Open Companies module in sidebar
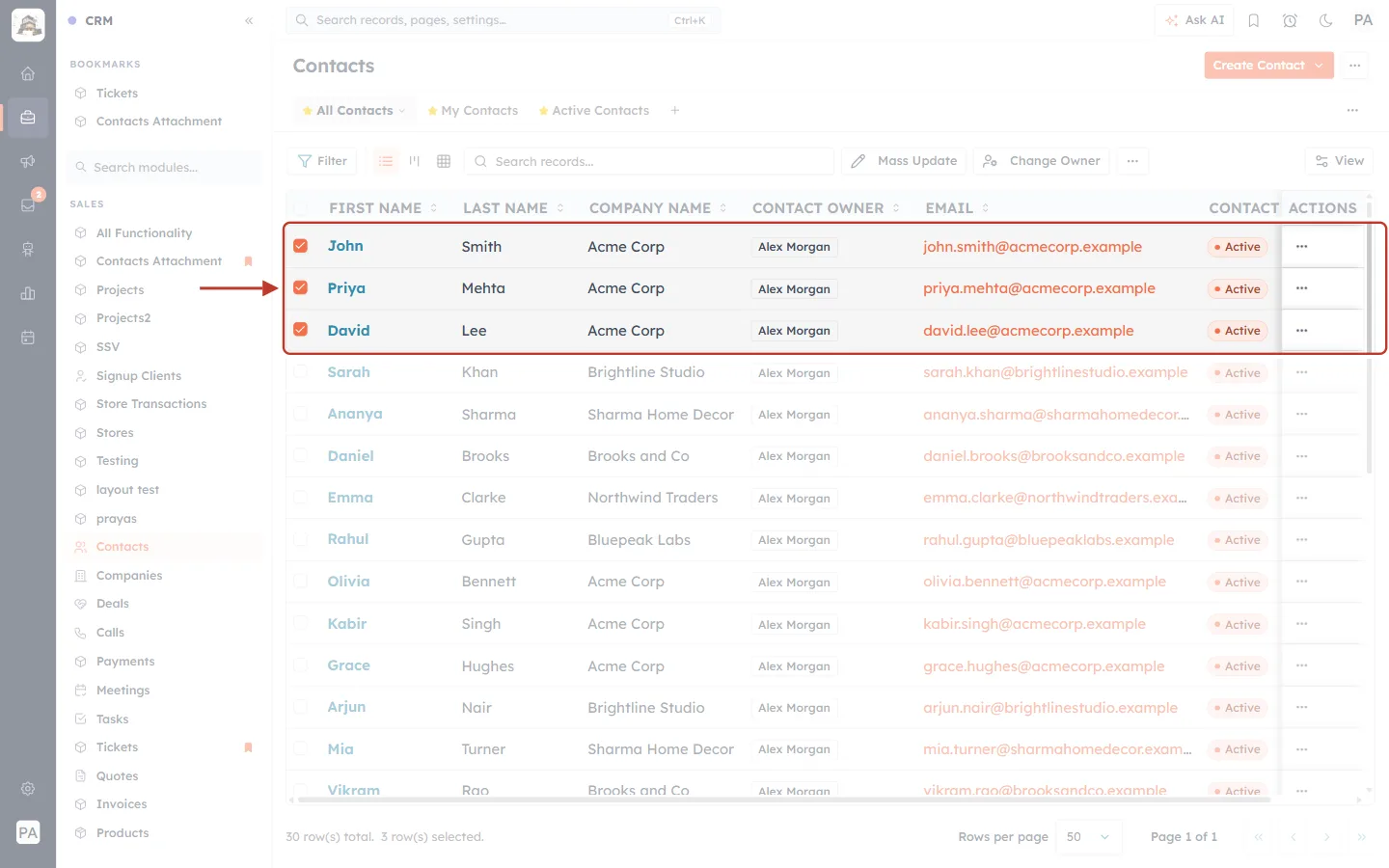The height and width of the screenshot is (868, 1389). pos(129,576)
